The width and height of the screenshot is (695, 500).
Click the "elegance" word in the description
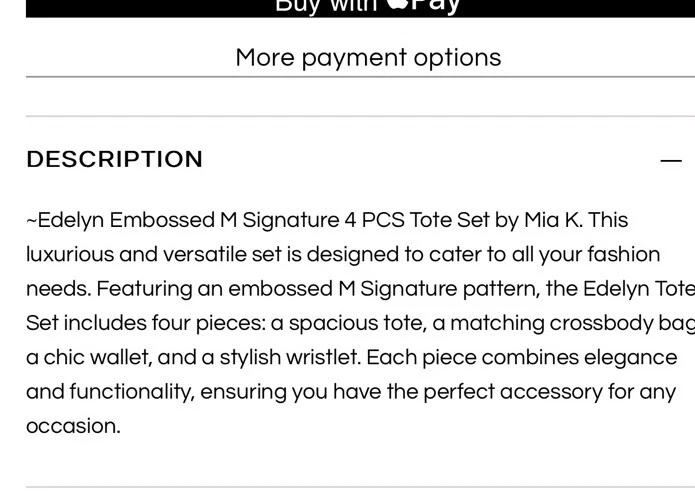click(622, 357)
